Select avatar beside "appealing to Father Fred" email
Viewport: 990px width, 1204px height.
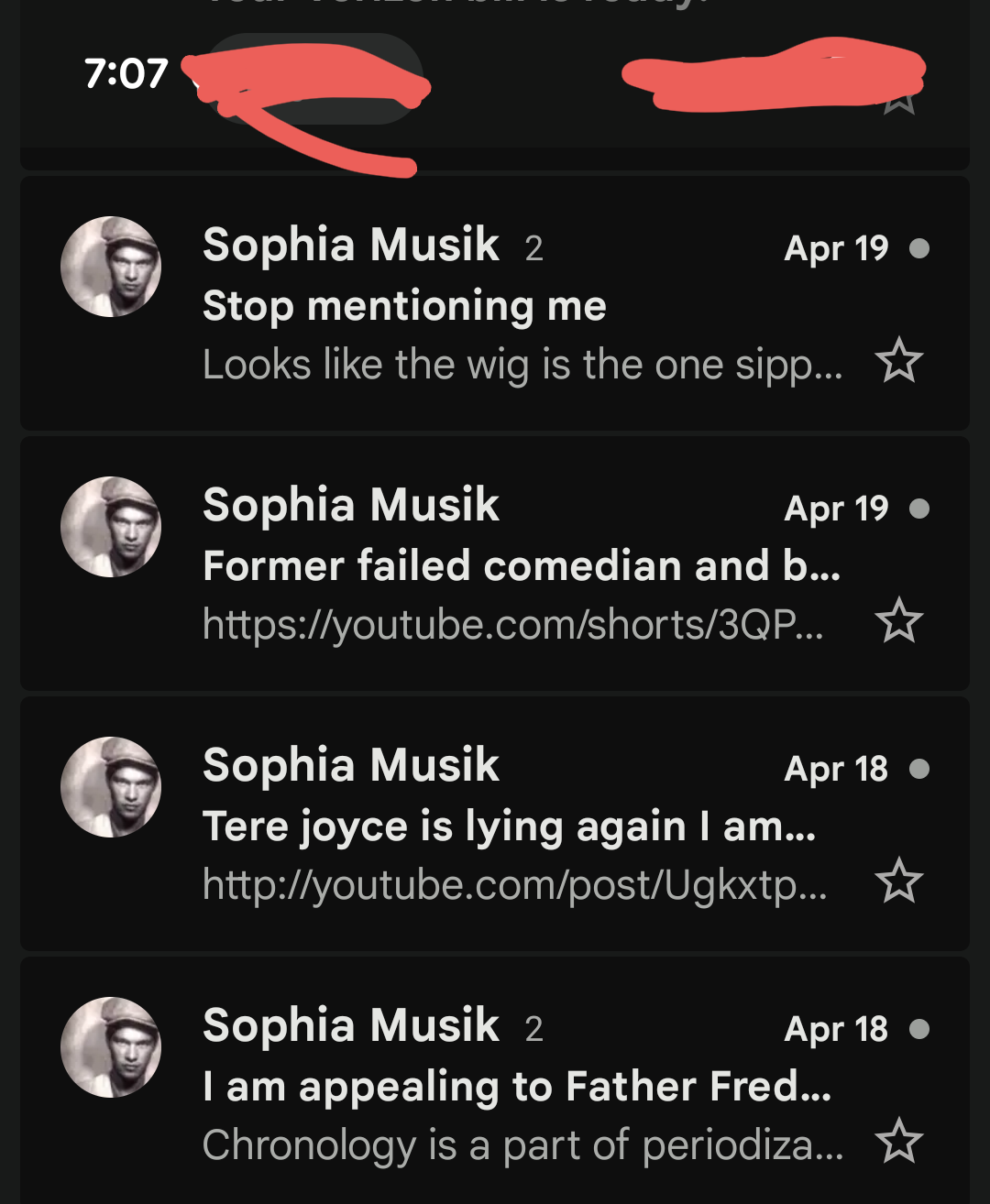pos(111,1047)
